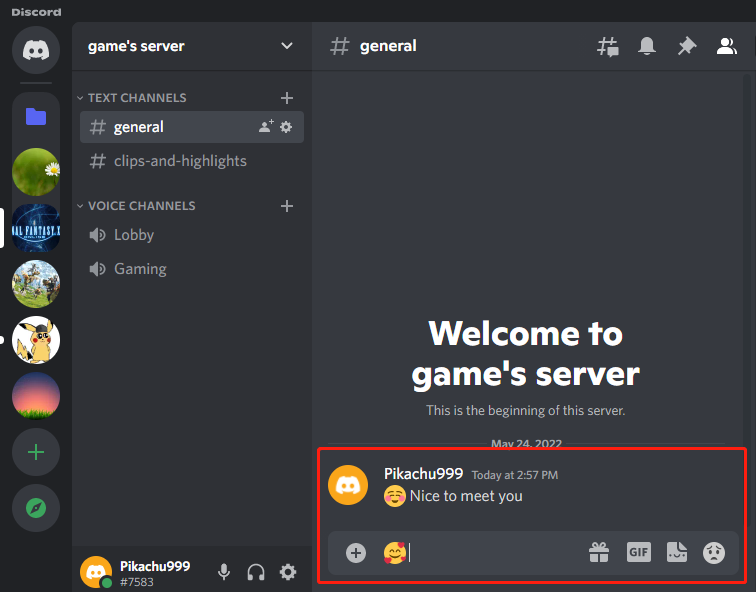Expand game's server dropdown menu
The width and height of the screenshot is (756, 592).
[x=287, y=46]
